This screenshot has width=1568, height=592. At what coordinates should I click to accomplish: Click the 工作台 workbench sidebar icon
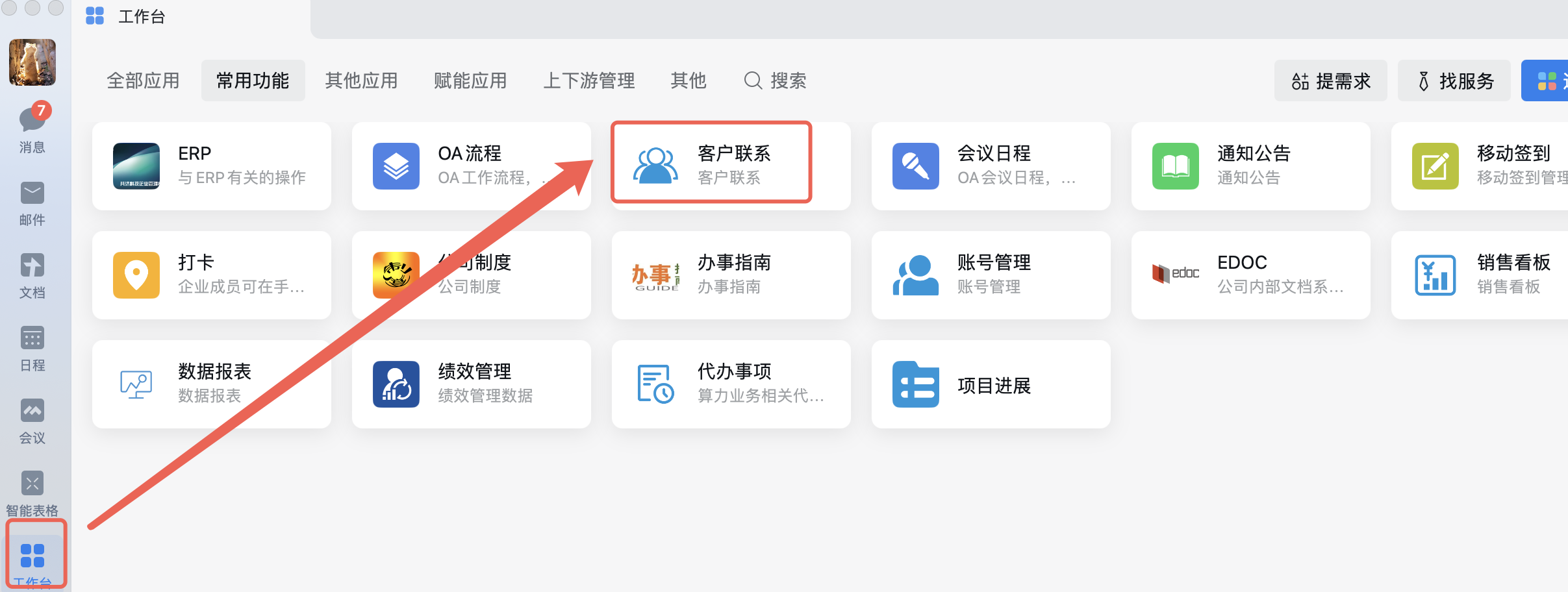coord(32,557)
